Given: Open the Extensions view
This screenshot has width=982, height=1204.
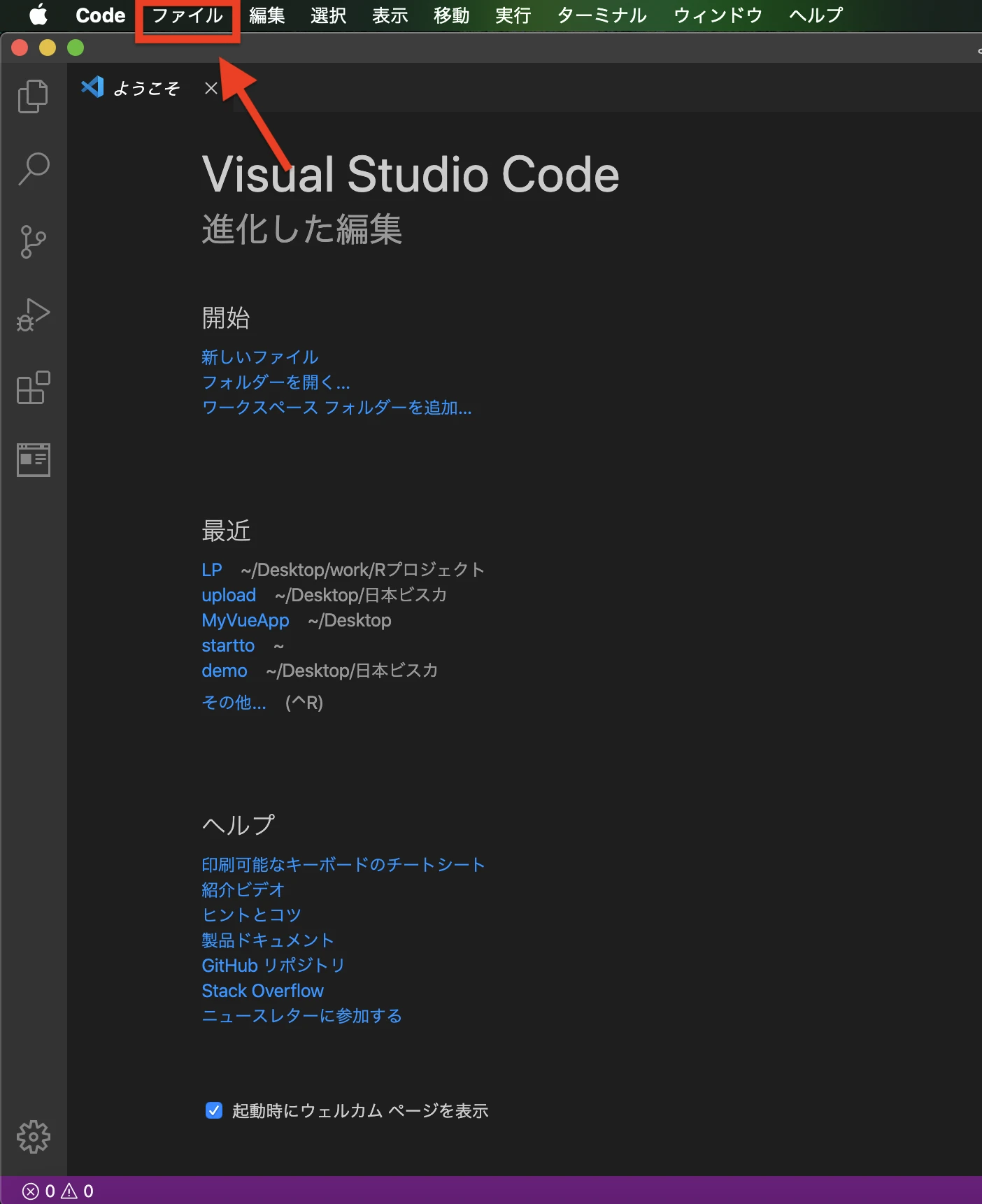Looking at the screenshot, I should coord(33,387).
